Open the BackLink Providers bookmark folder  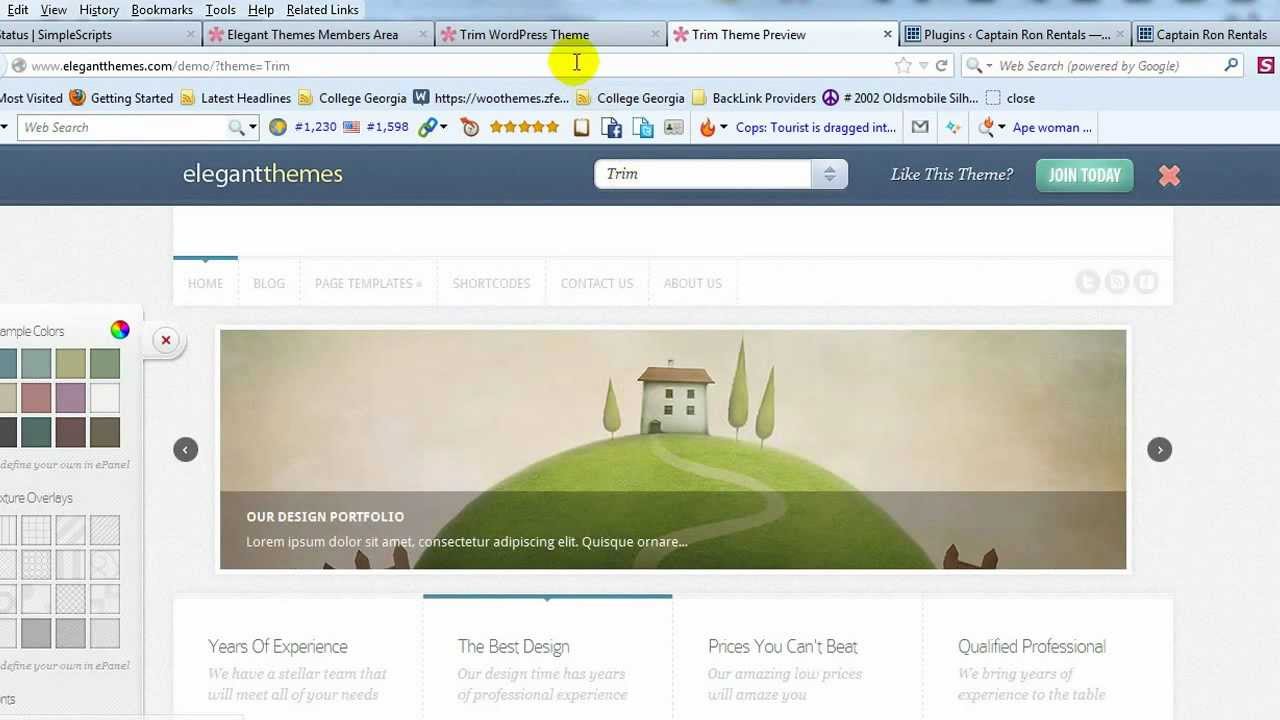tap(754, 98)
